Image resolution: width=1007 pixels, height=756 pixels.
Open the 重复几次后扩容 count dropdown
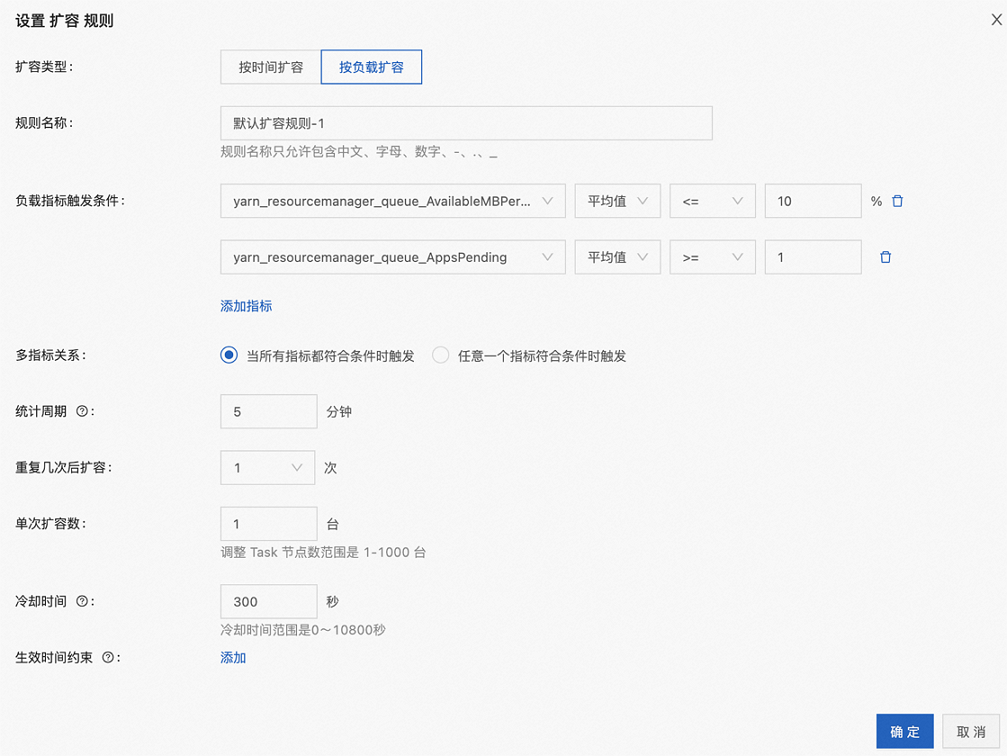[268, 467]
